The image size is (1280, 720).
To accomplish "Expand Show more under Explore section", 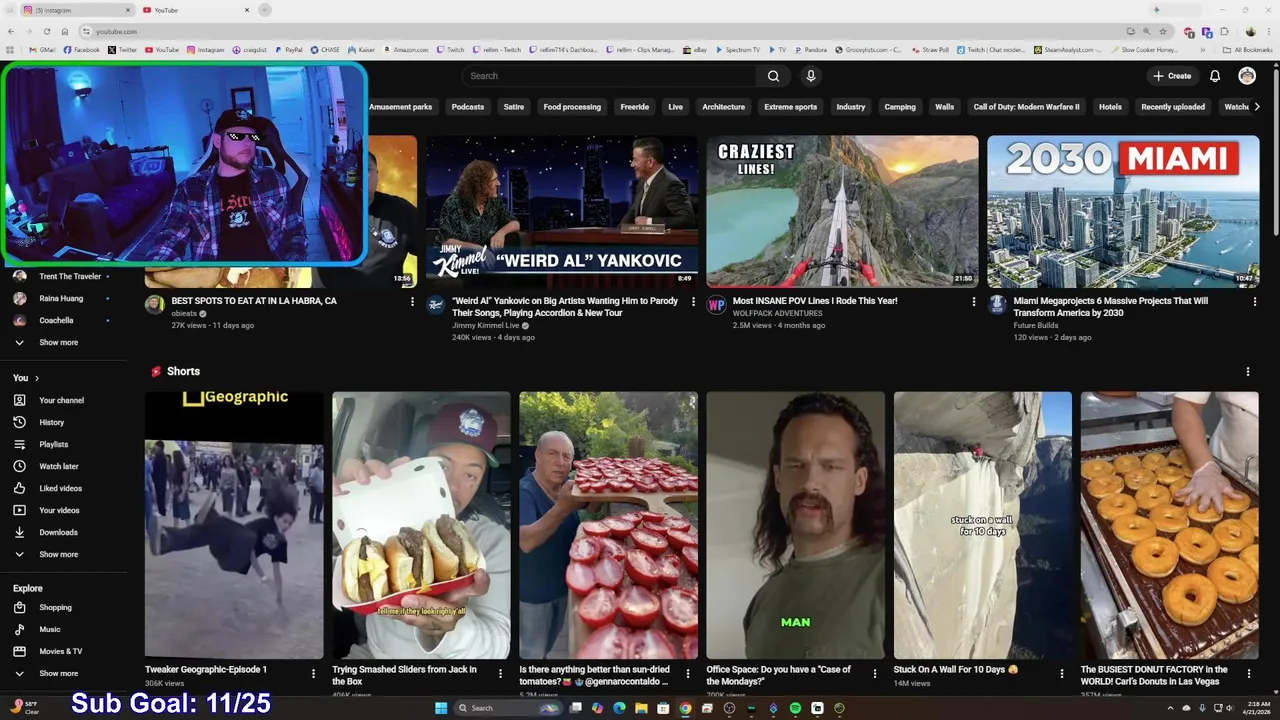I will (58, 673).
